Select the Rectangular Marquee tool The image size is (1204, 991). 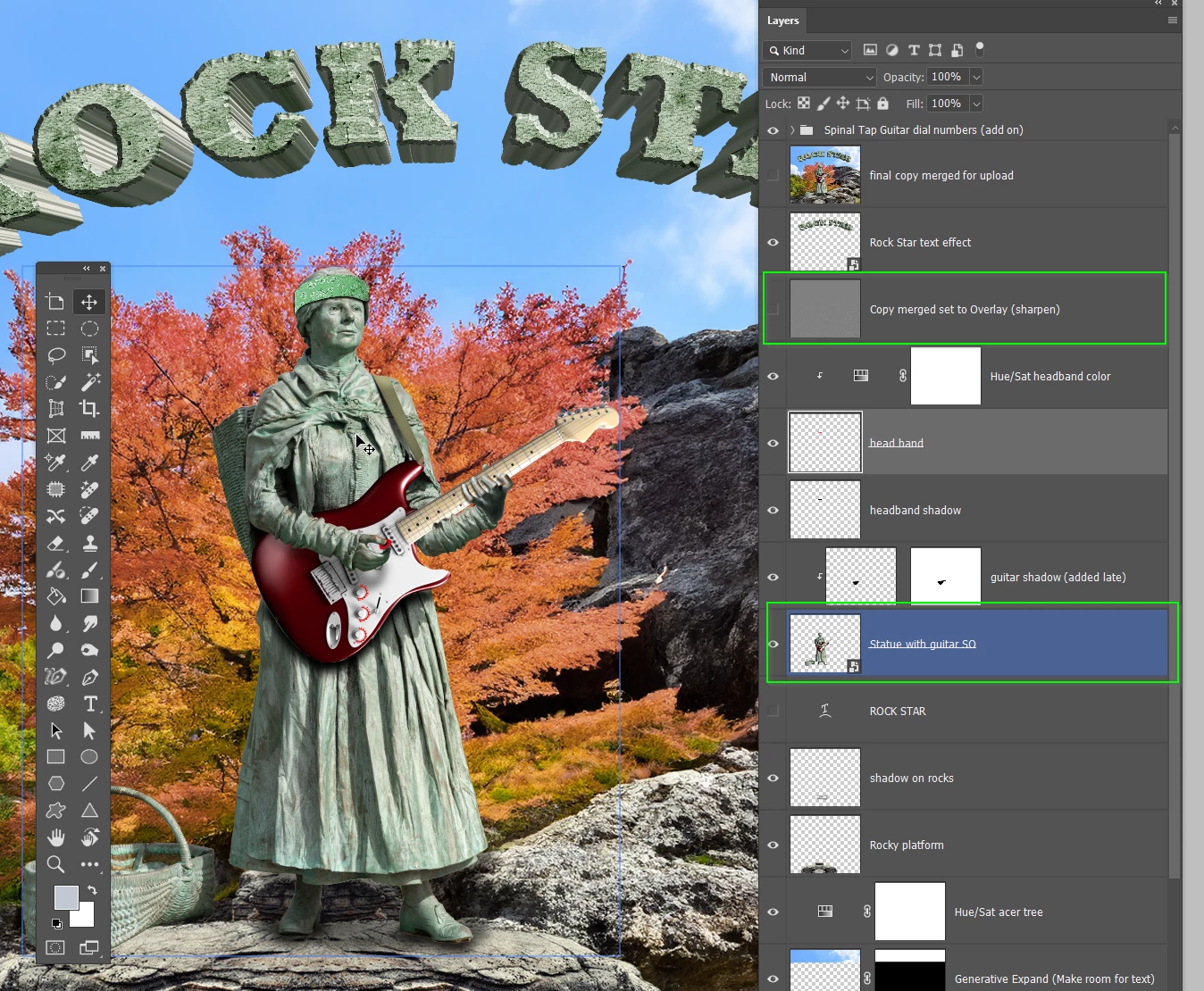click(55, 329)
